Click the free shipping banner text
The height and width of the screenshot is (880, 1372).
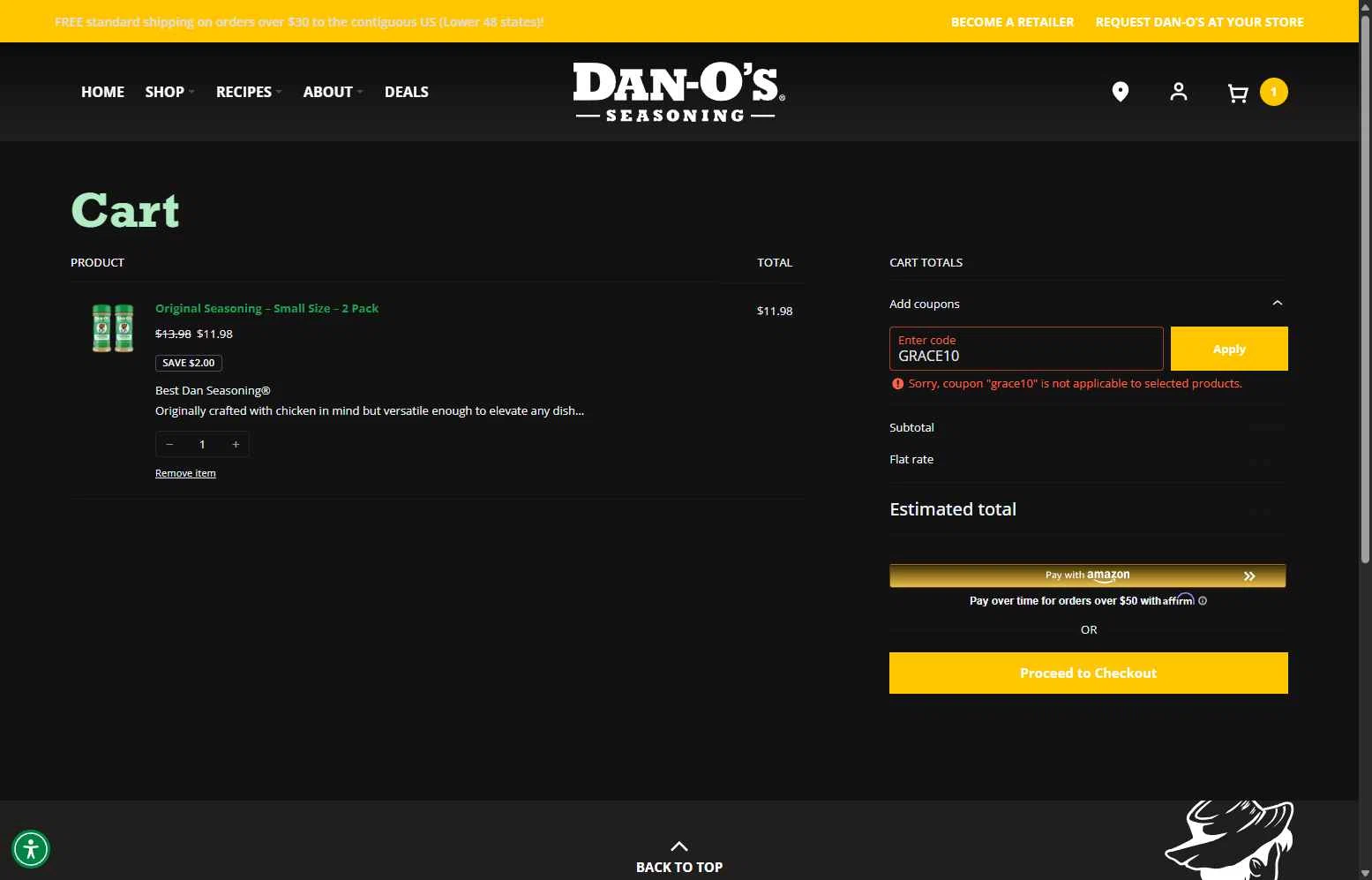coord(299,22)
